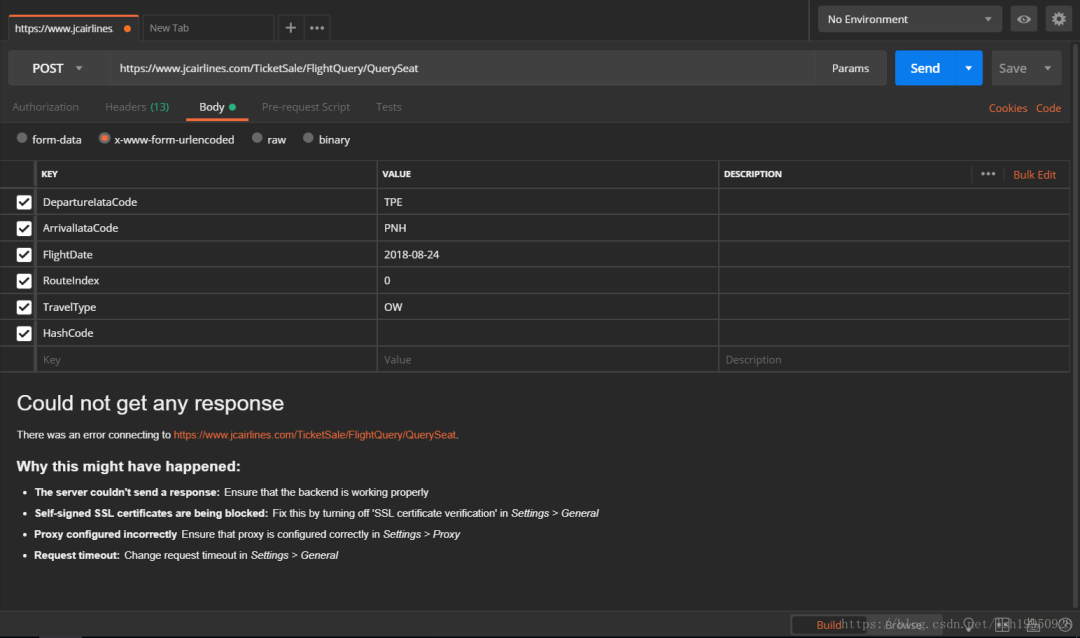This screenshot has height=638, width=1080.
Task: Switch to the Pre-request Script tab
Action: [x=306, y=107]
